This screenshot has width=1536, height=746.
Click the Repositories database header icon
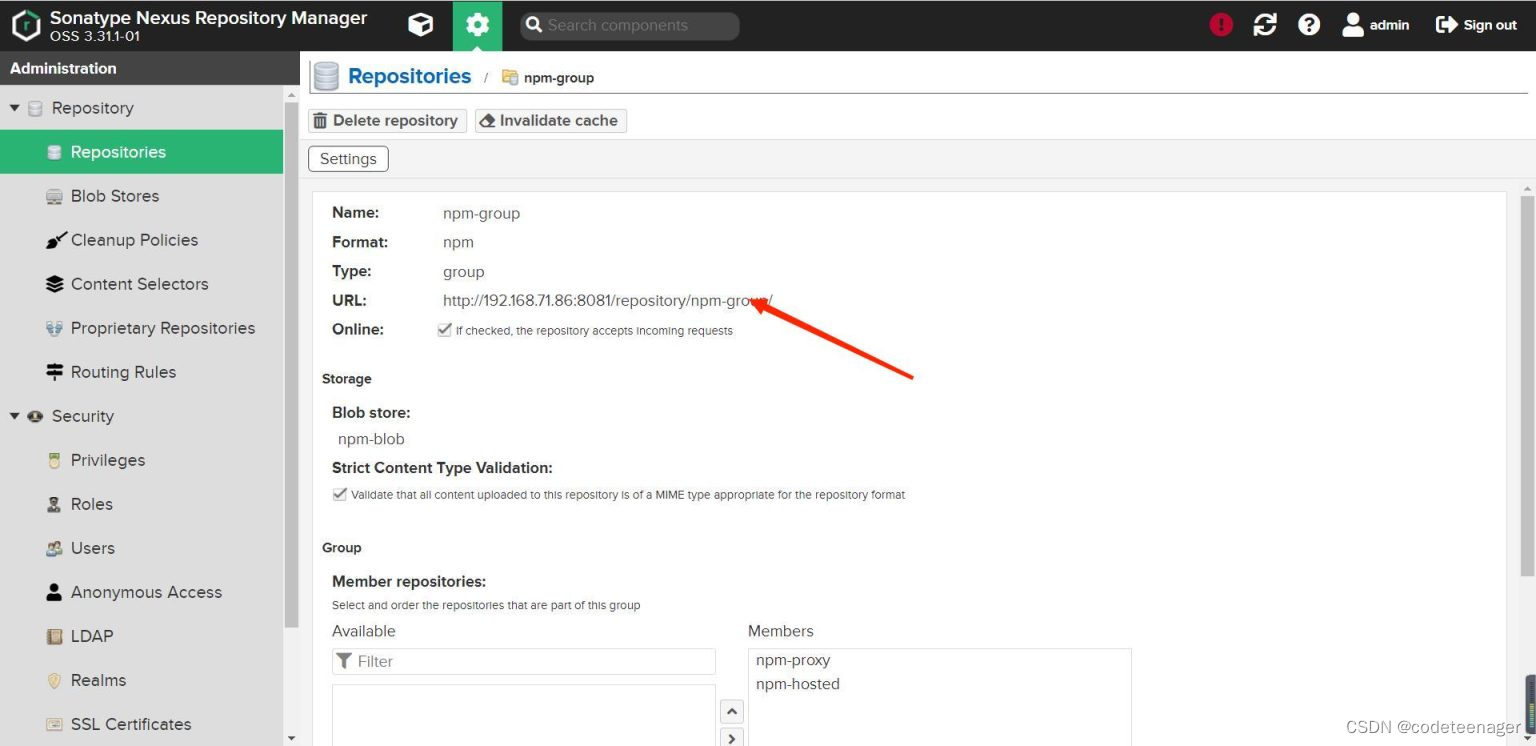pos(326,76)
